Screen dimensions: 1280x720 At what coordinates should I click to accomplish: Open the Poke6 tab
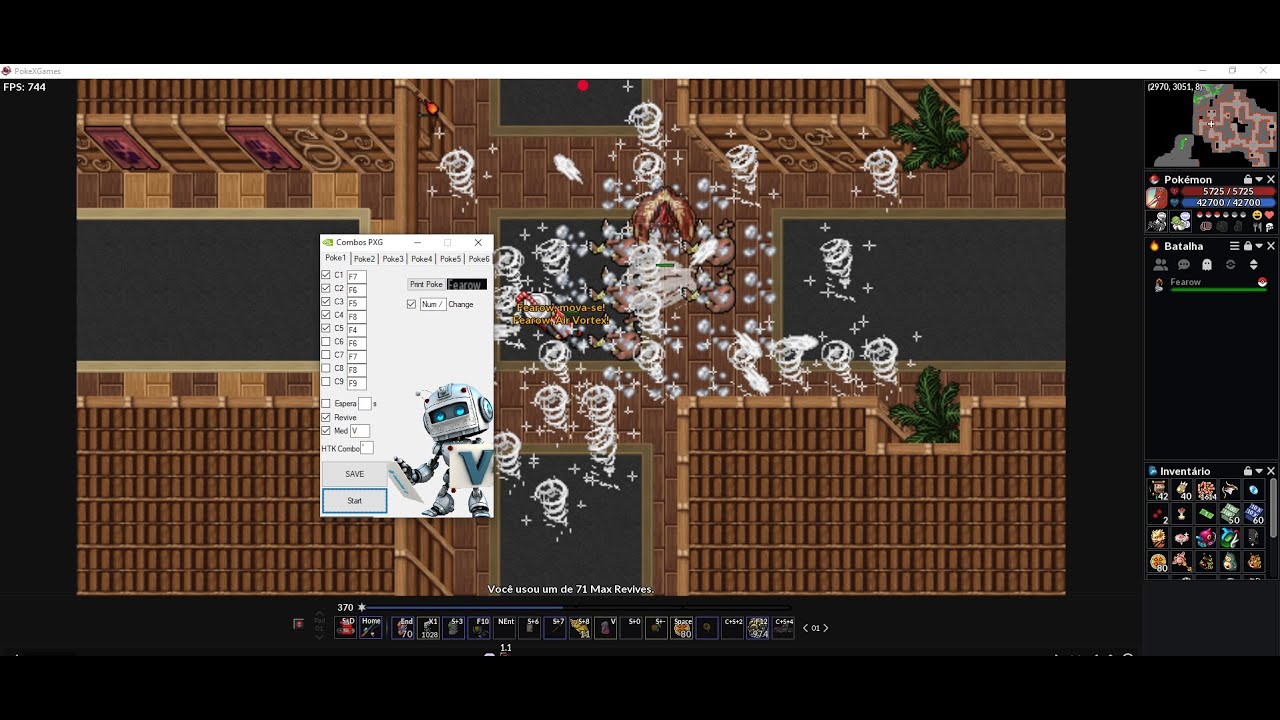[x=479, y=259]
